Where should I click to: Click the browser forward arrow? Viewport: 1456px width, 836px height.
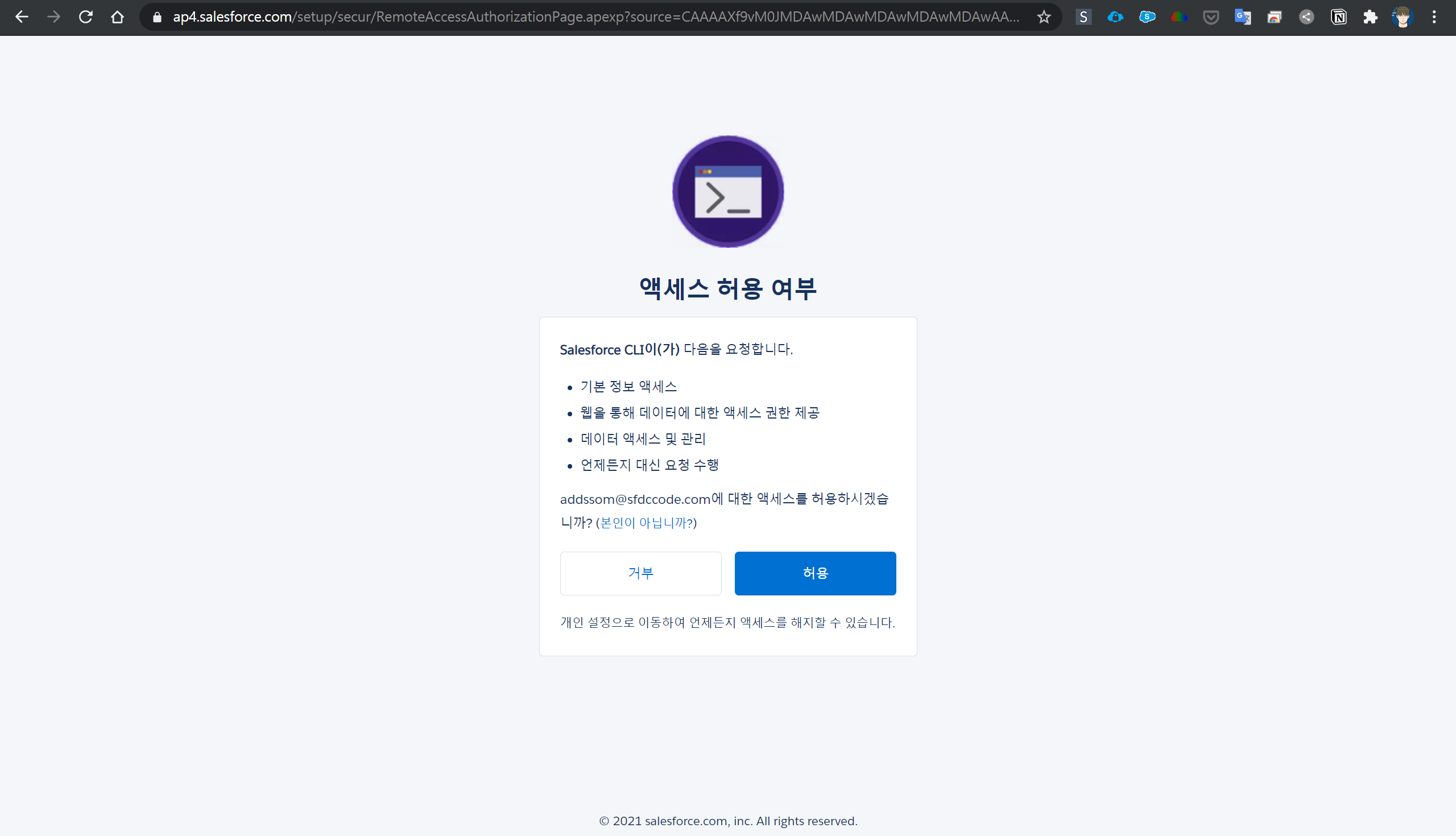pyautogui.click(x=54, y=17)
